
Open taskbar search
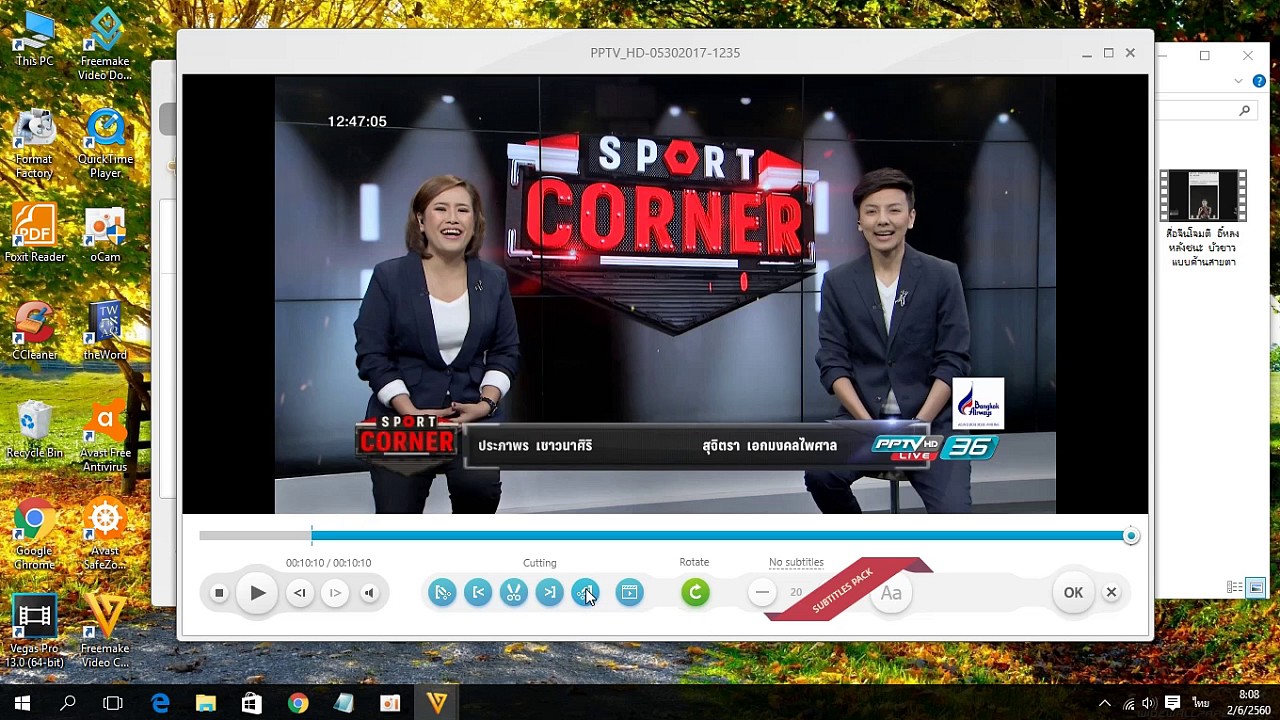[x=68, y=703]
